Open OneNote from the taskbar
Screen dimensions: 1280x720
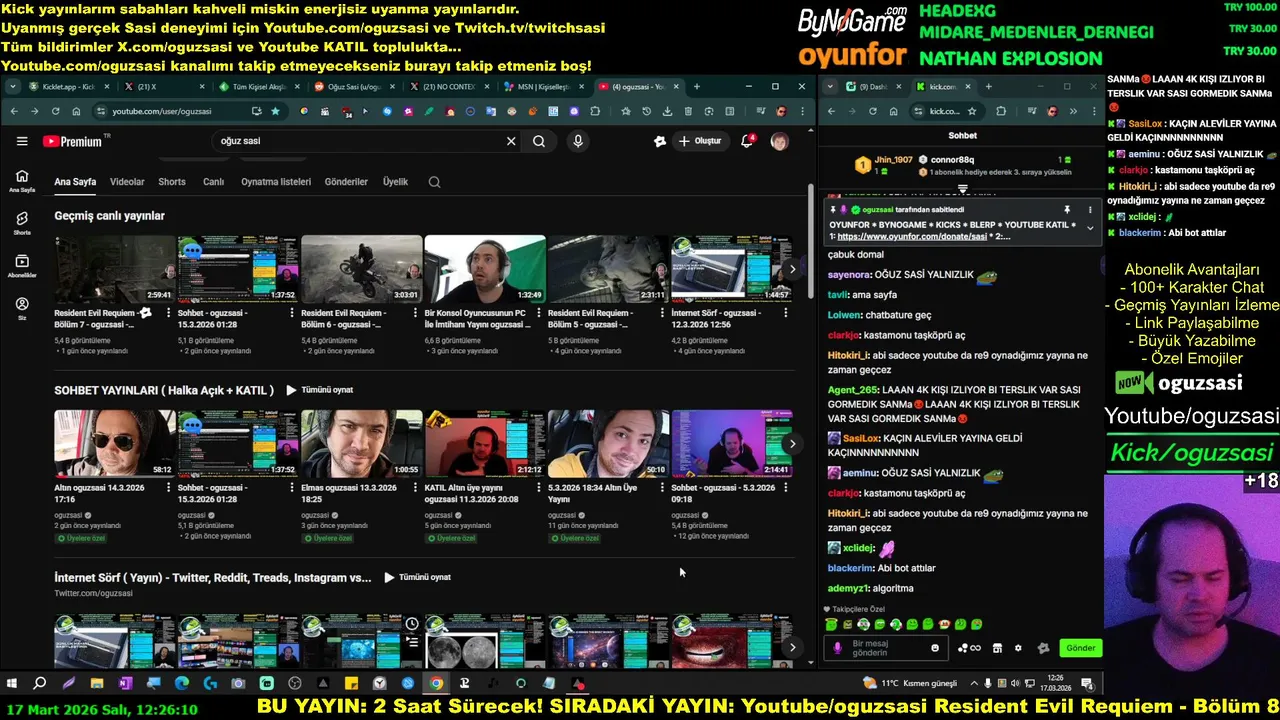pos(125,683)
